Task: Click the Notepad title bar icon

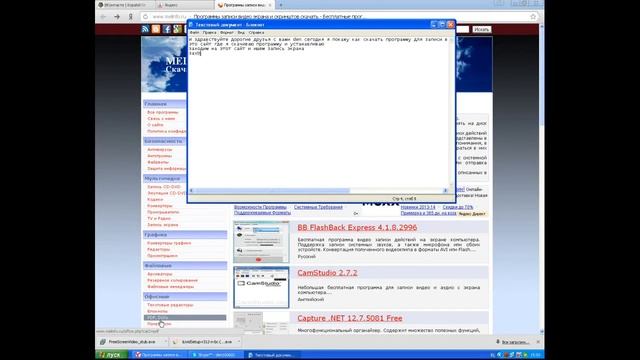Action: [191, 24]
